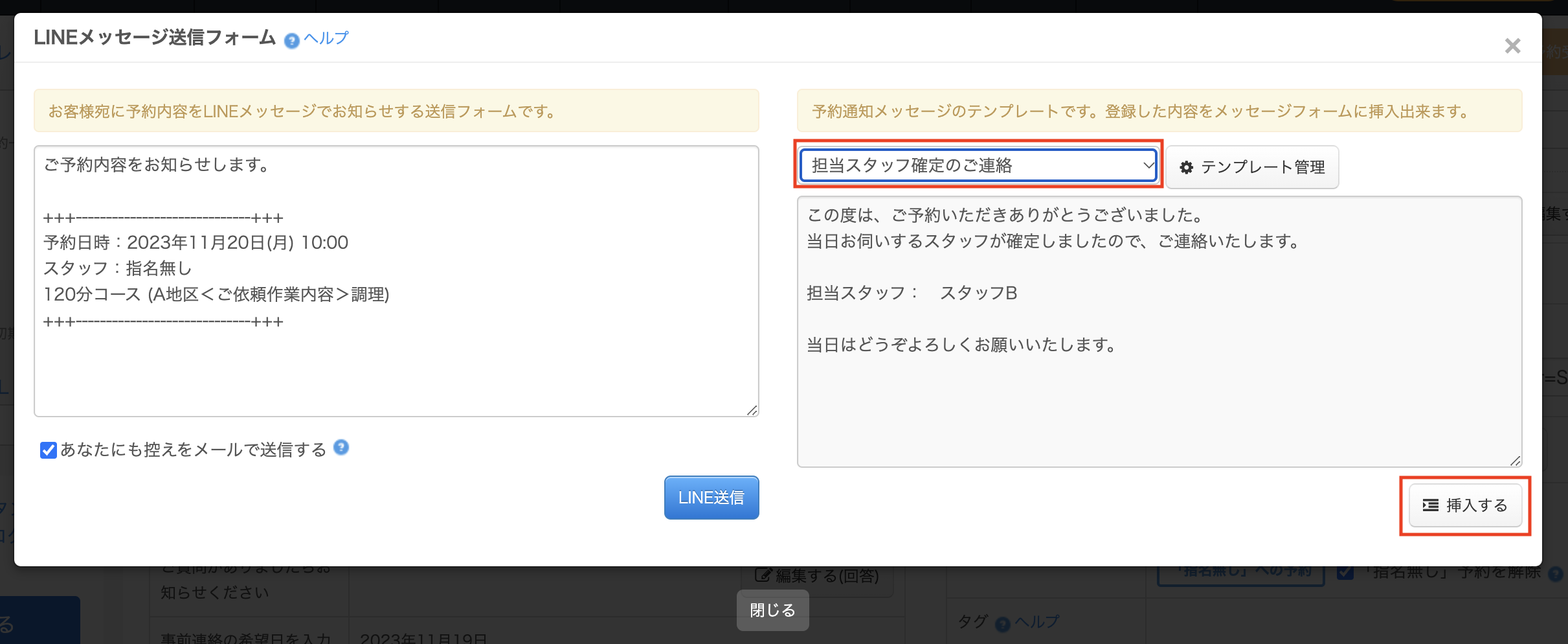Image resolution: width=1568 pixels, height=644 pixels.
Task: Click the help icon beside the form title
Action: point(292,41)
